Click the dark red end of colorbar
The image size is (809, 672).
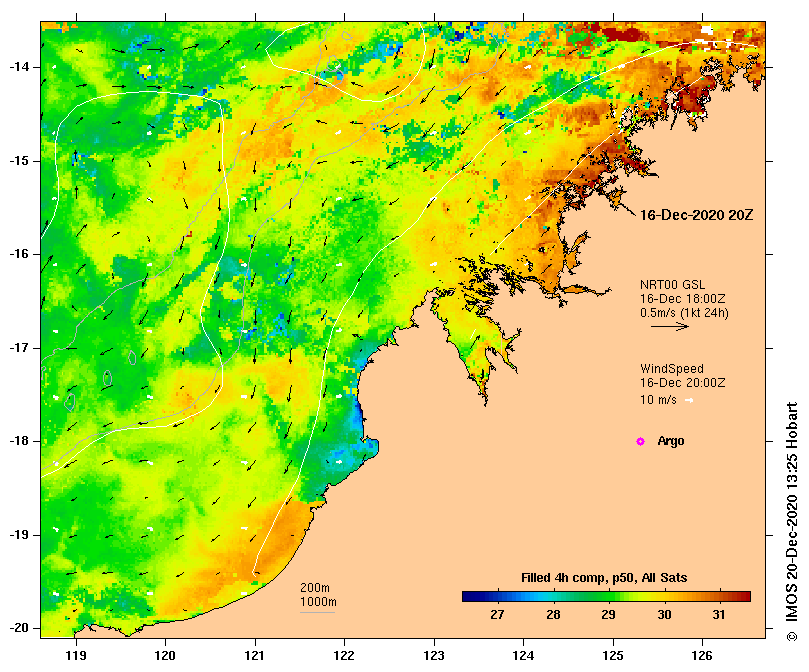tap(743, 597)
